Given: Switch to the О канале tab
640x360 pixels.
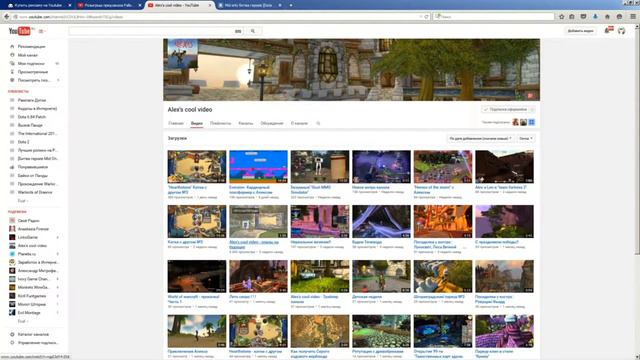Looking at the screenshot, I should 299,123.
